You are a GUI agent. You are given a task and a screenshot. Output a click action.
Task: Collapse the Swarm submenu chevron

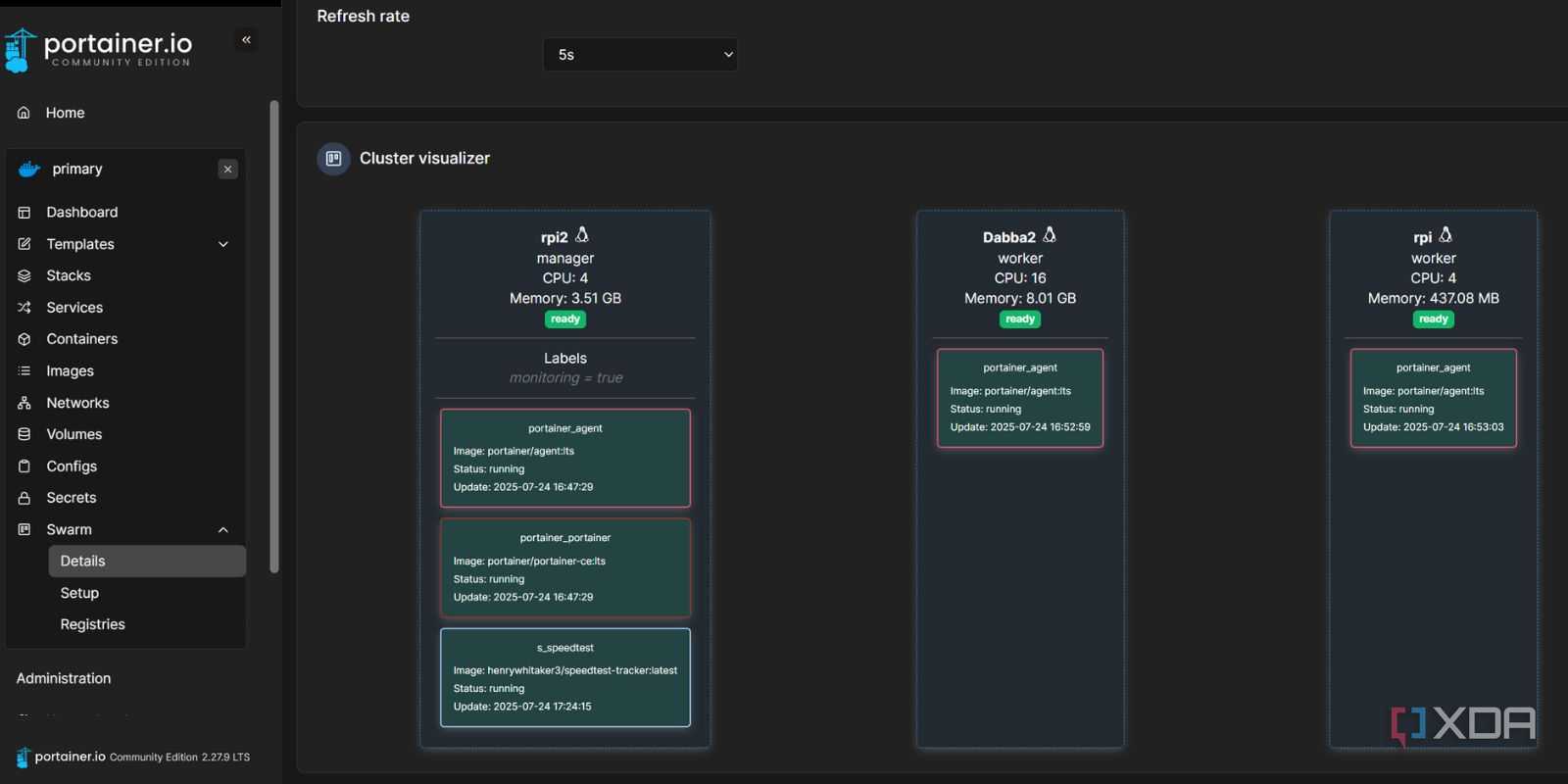(223, 529)
